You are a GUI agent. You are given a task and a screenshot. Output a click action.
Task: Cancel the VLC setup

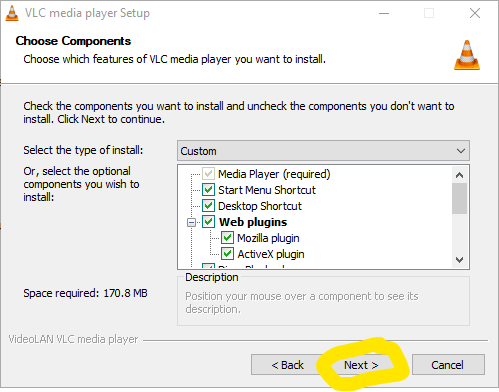(448, 365)
